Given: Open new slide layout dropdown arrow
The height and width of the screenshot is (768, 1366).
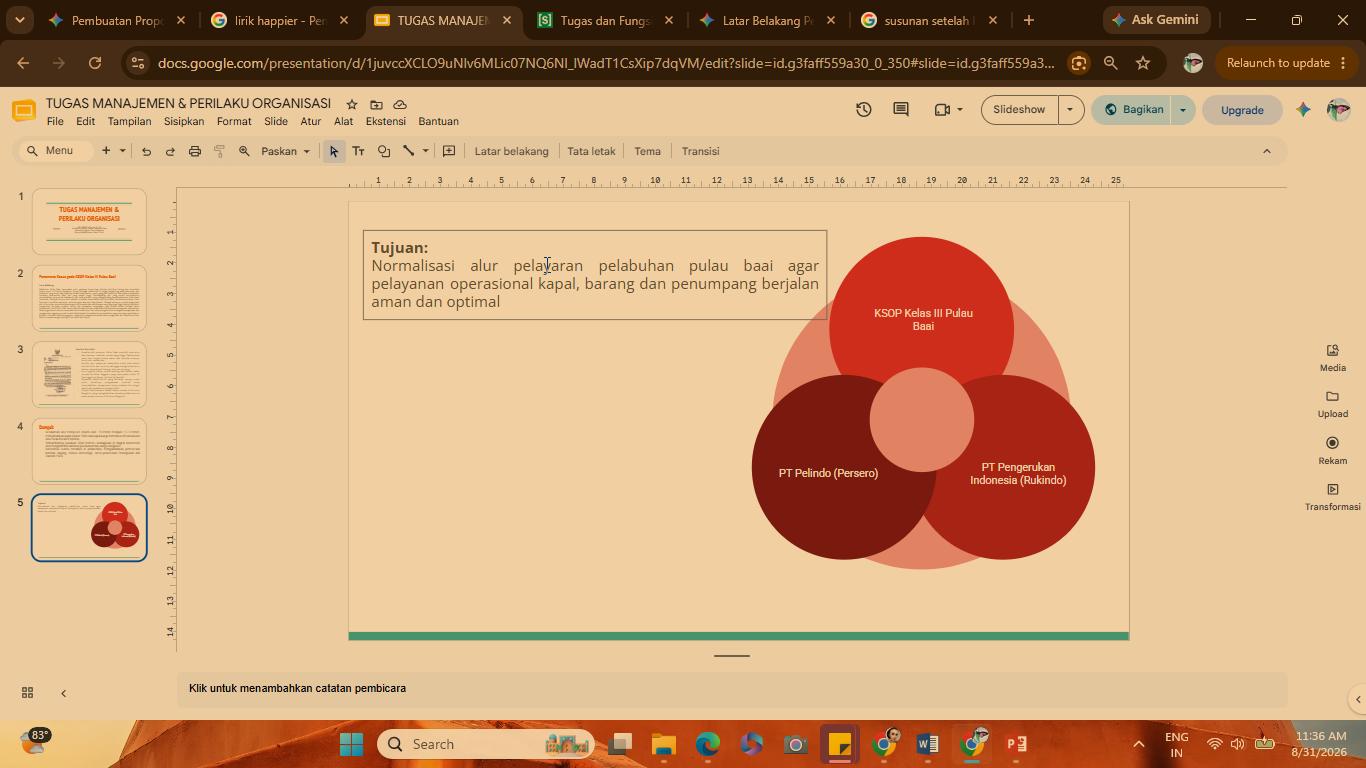Looking at the screenshot, I should 122,151.
